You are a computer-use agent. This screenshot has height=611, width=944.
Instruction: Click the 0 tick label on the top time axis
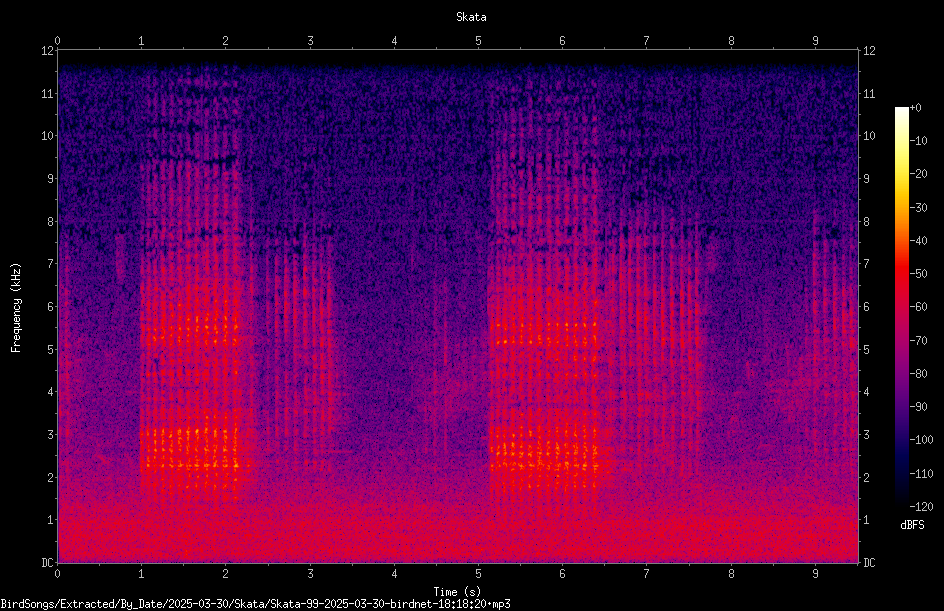pyautogui.click(x=57, y=41)
